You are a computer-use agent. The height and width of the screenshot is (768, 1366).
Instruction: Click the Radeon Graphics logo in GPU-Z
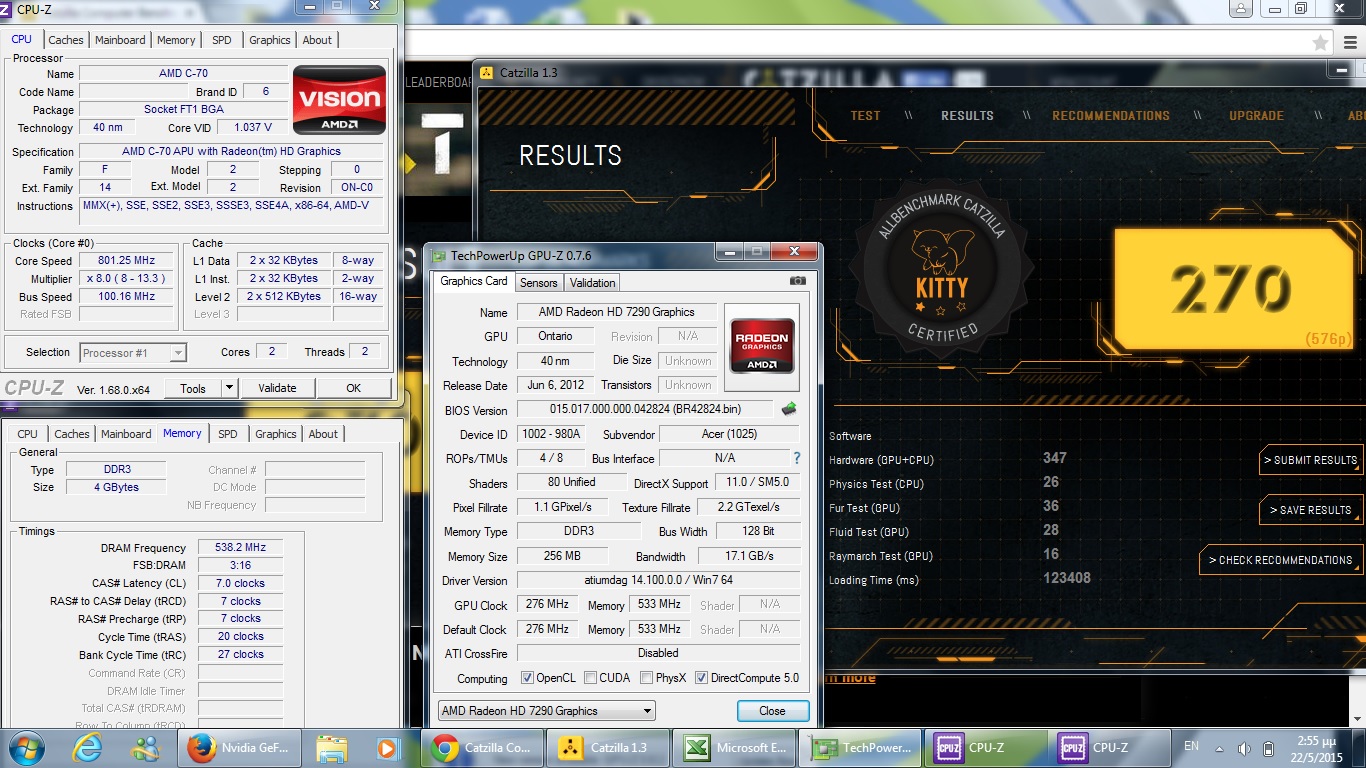pyautogui.click(x=761, y=346)
